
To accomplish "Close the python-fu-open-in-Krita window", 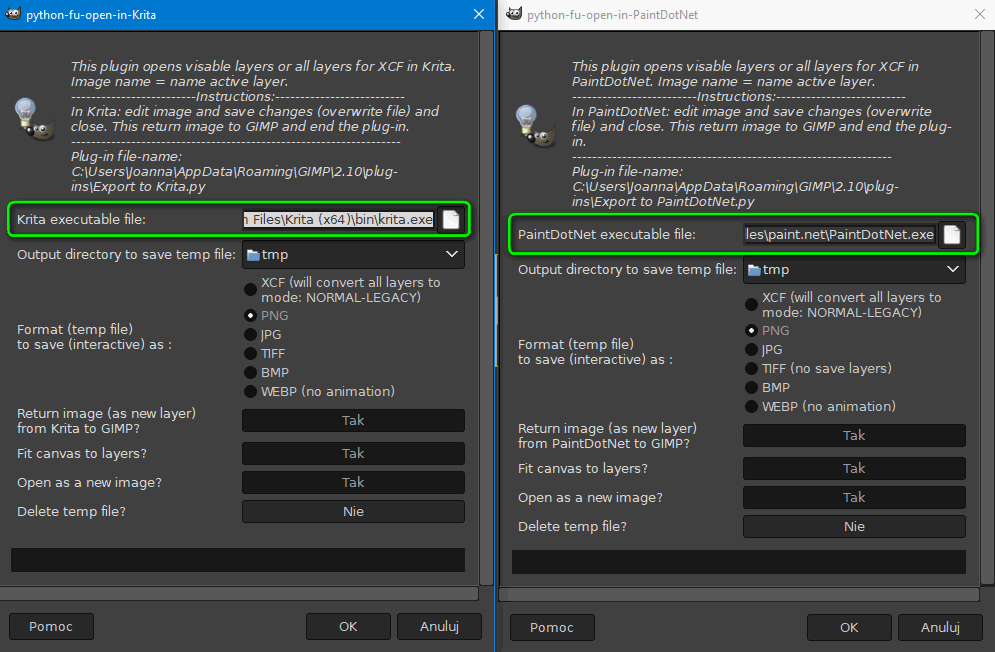I will (x=479, y=14).
